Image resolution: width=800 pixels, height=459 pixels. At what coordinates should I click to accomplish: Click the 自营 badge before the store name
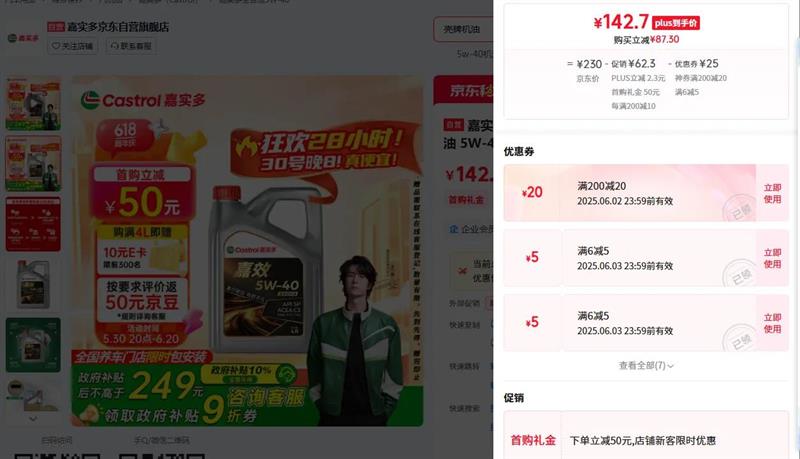(x=56, y=27)
